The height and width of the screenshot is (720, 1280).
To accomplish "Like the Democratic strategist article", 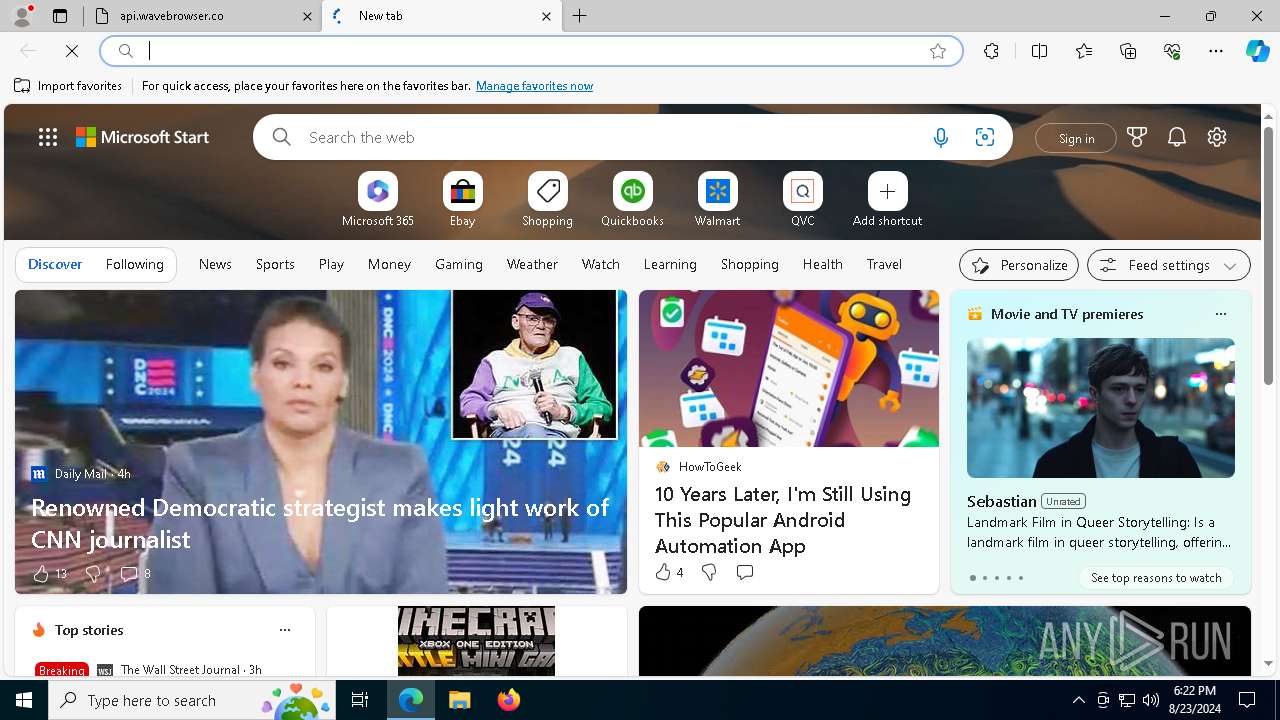I will 41,573.
